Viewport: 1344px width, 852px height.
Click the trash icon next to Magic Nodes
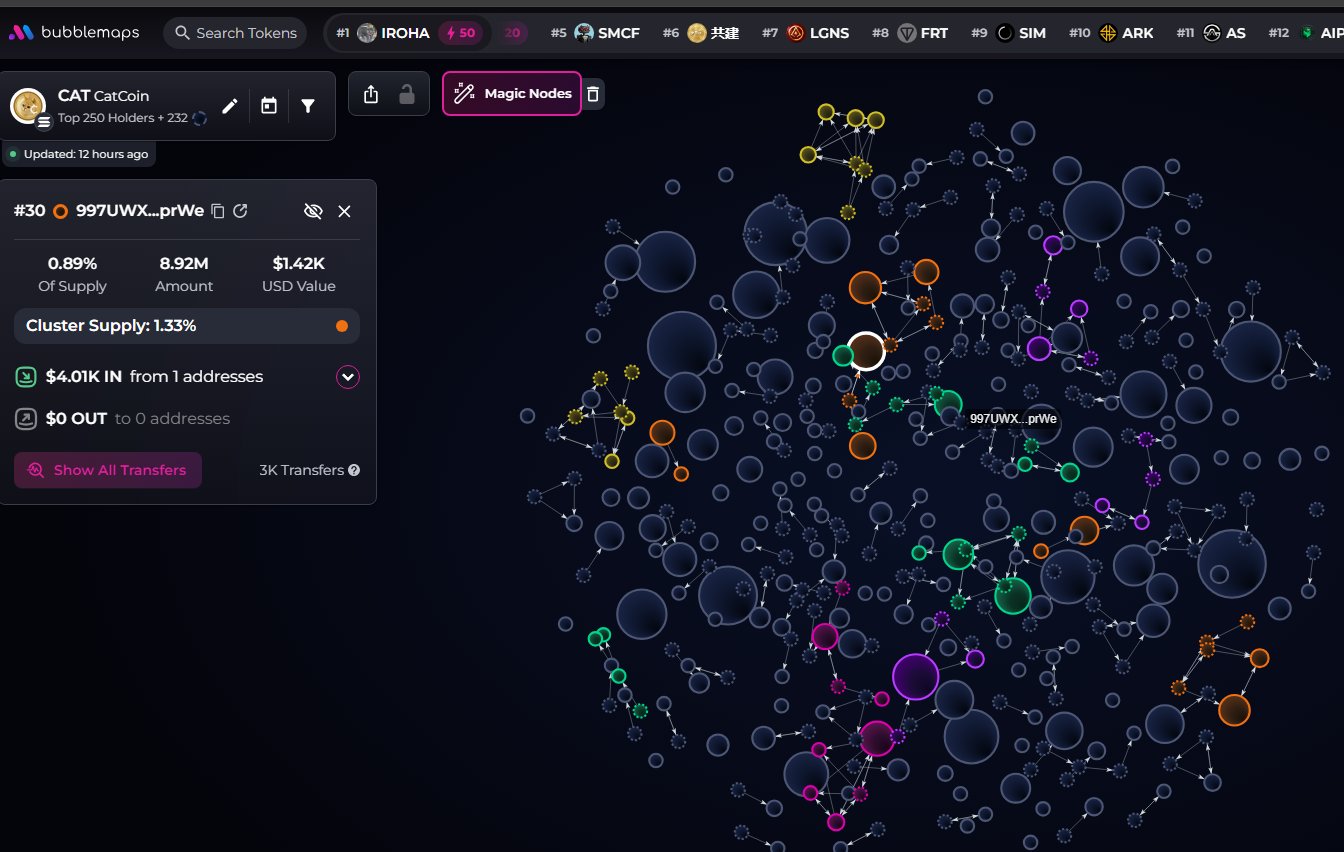tap(593, 94)
